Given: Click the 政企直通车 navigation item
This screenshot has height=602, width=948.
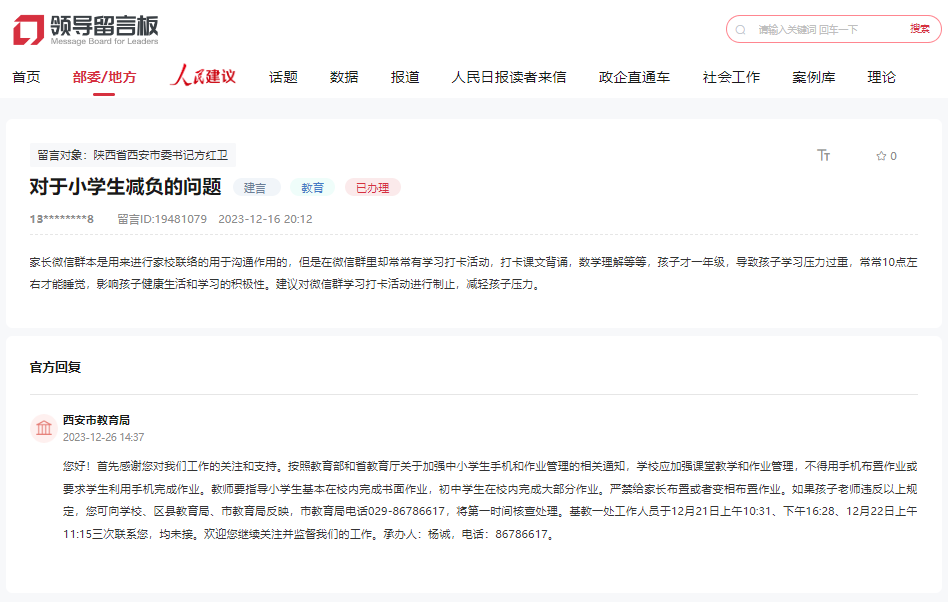Looking at the screenshot, I should click(634, 75).
